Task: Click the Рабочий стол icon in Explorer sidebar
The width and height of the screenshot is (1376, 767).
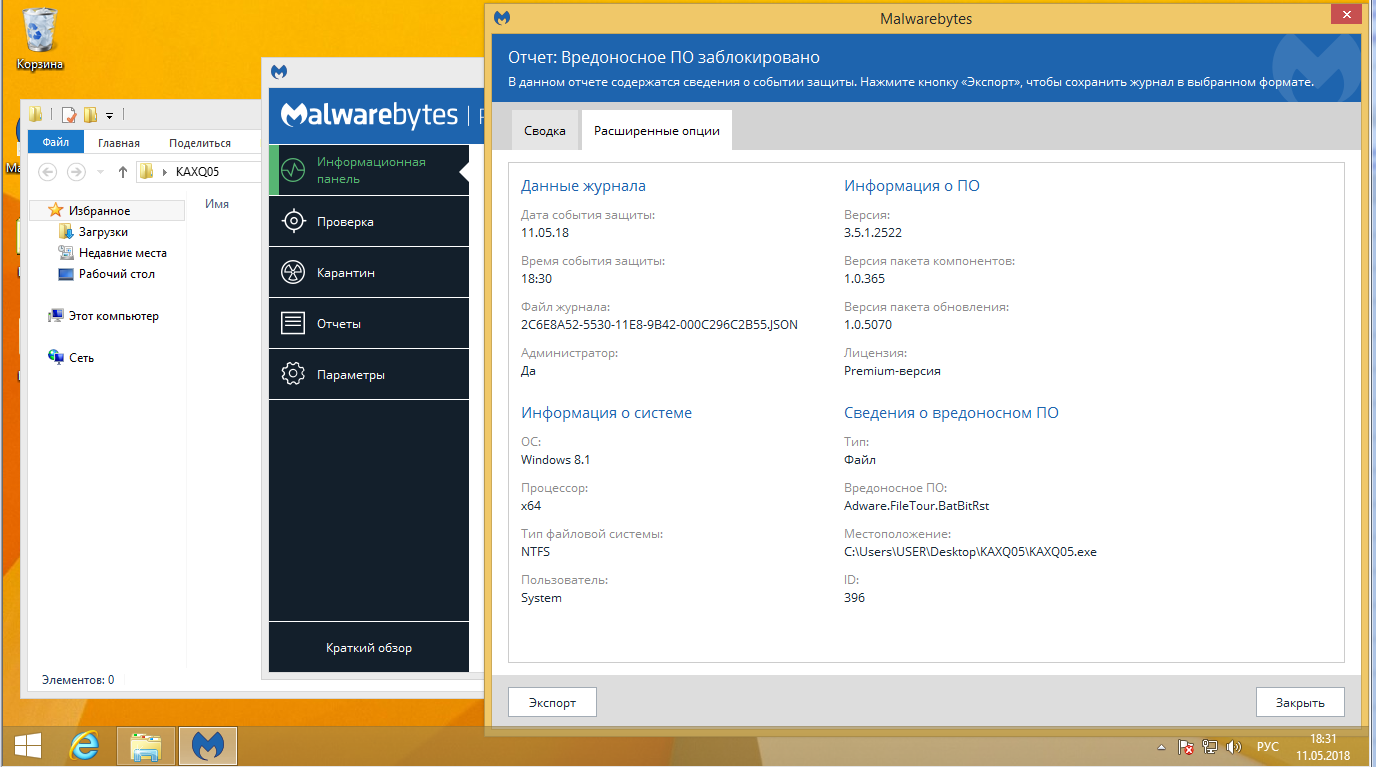Action: coord(67,274)
